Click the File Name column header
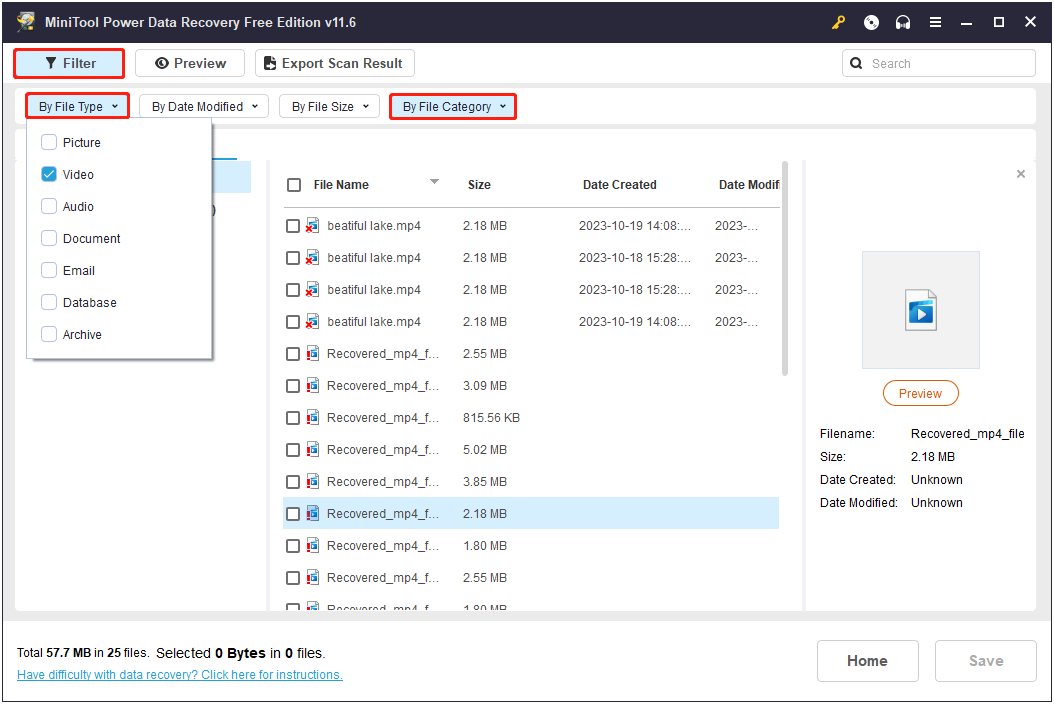 pyautogui.click(x=341, y=184)
